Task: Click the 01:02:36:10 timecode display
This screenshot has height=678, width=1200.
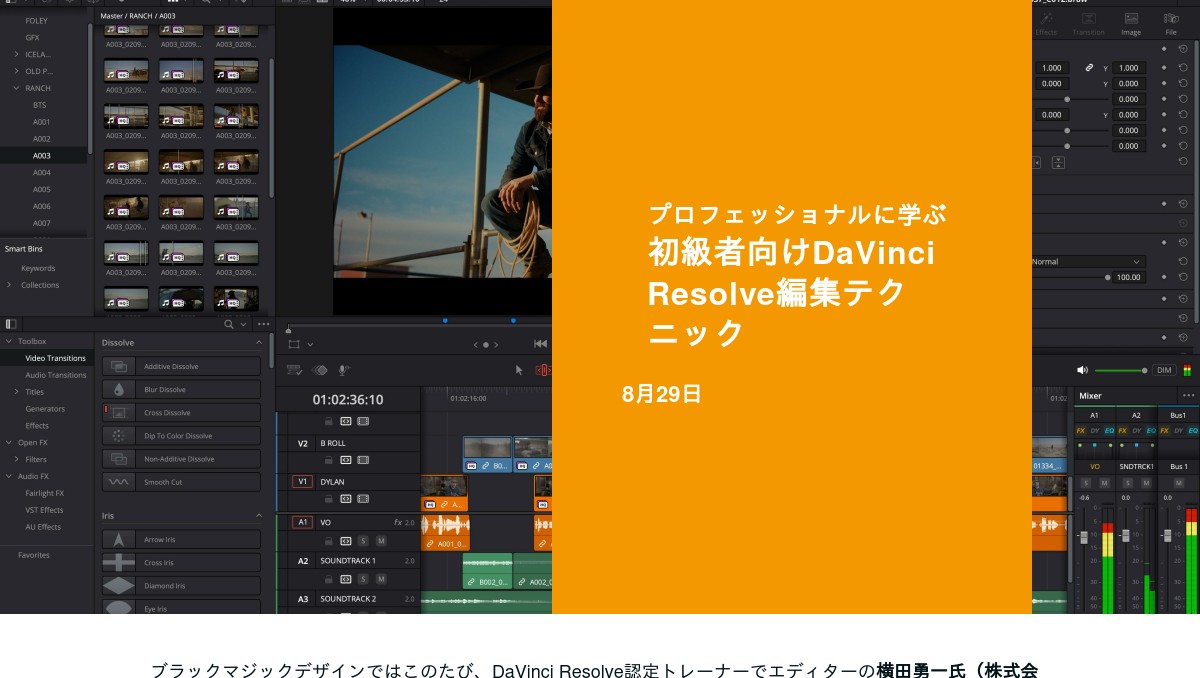Action: click(348, 399)
